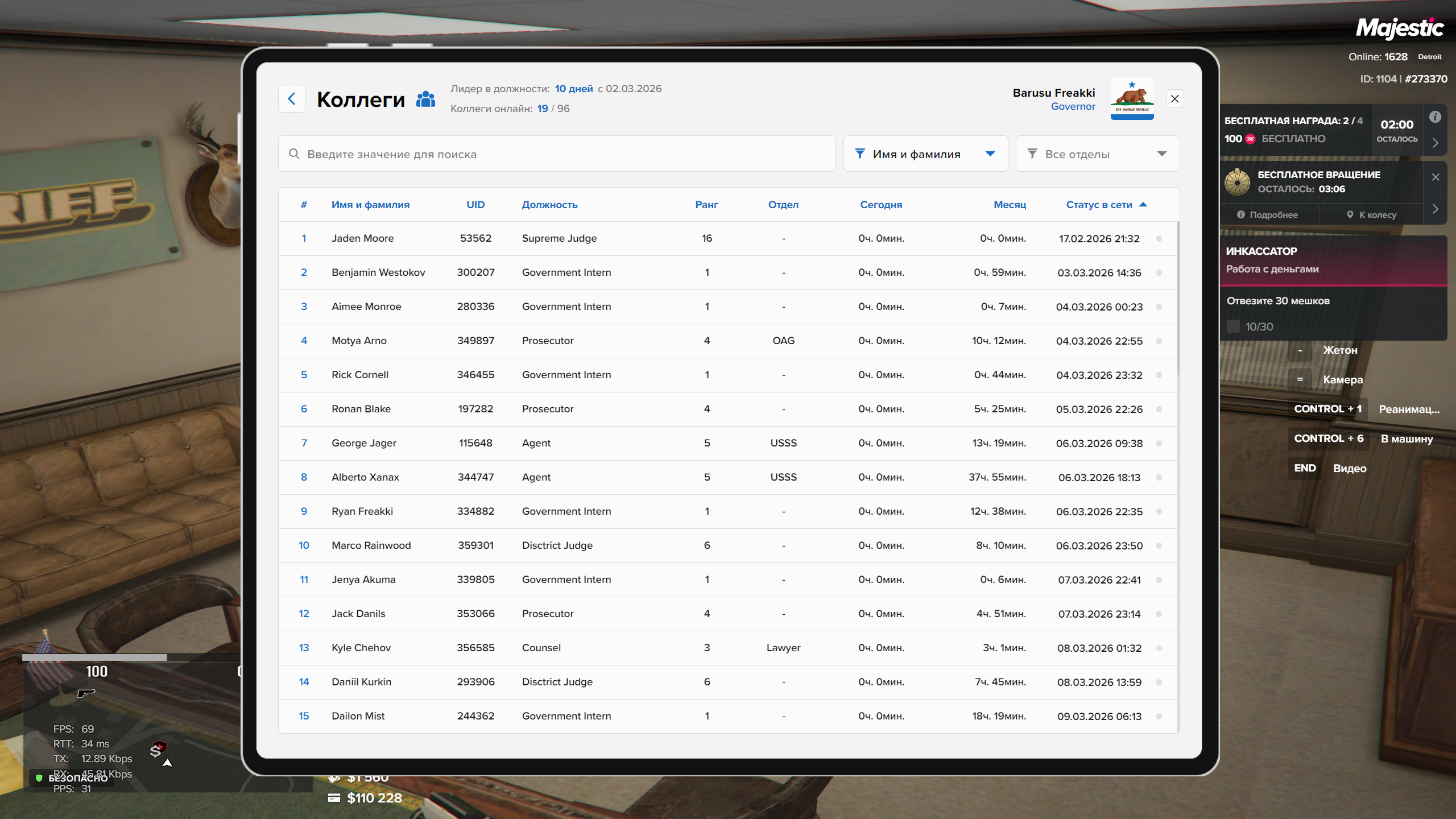This screenshot has width=1456, height=819.
Task: Click the search magnifier icon
Action: (x=294, y=154)
